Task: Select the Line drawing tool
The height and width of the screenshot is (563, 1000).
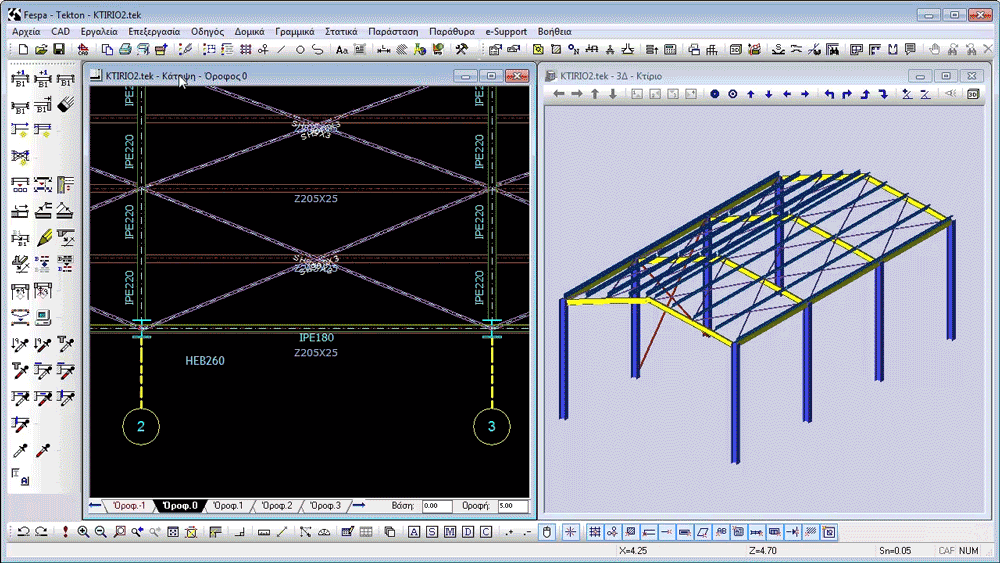Action: point(281,49)
